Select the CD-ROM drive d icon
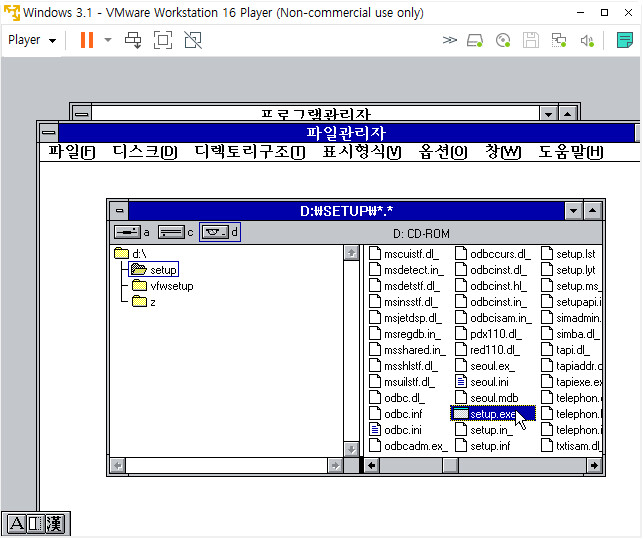Image resolution: width=643 pixels, height=539 pixels. (x=214, y=232)
